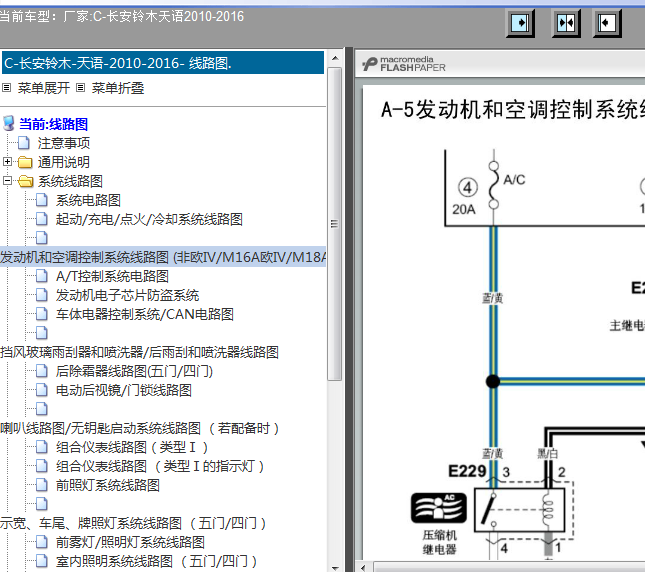Click page icon beside 前雾灯/照明灯系统线路图
Screen dimensions: 645x572
click(x=42, y=542)
